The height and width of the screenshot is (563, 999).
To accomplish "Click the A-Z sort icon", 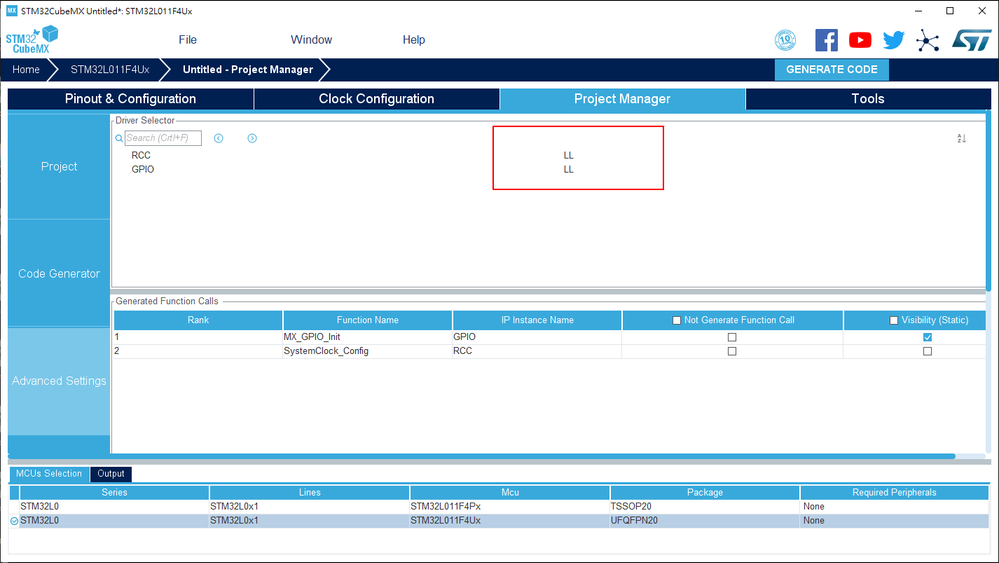I will [961, 138].
